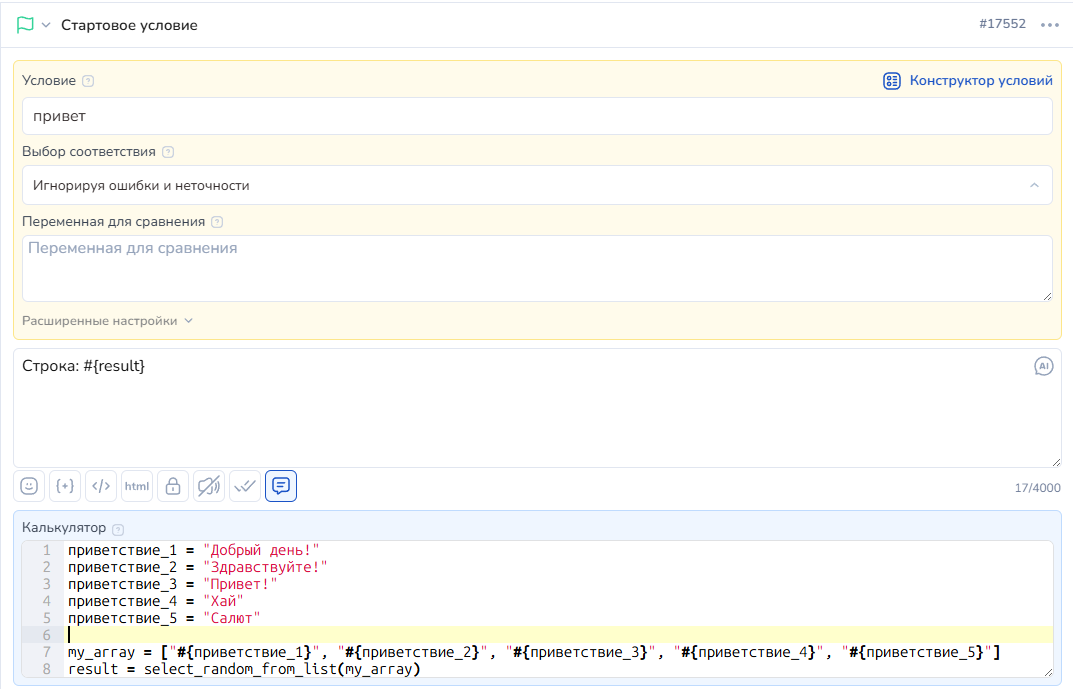1073x689 pixels.
Task: Click line 6 in the calculator code editor
Action: tap(500, 634)
